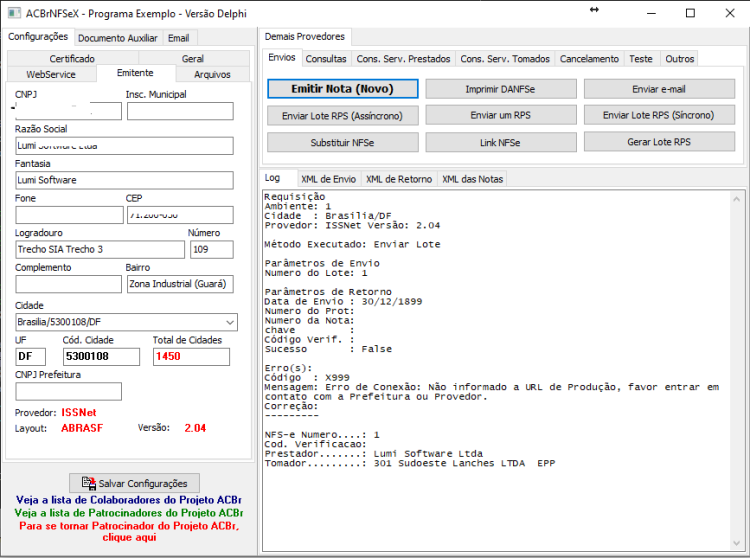Focus the Fone input field
Screen dimensions: 750x558
(x=69, y=215)
